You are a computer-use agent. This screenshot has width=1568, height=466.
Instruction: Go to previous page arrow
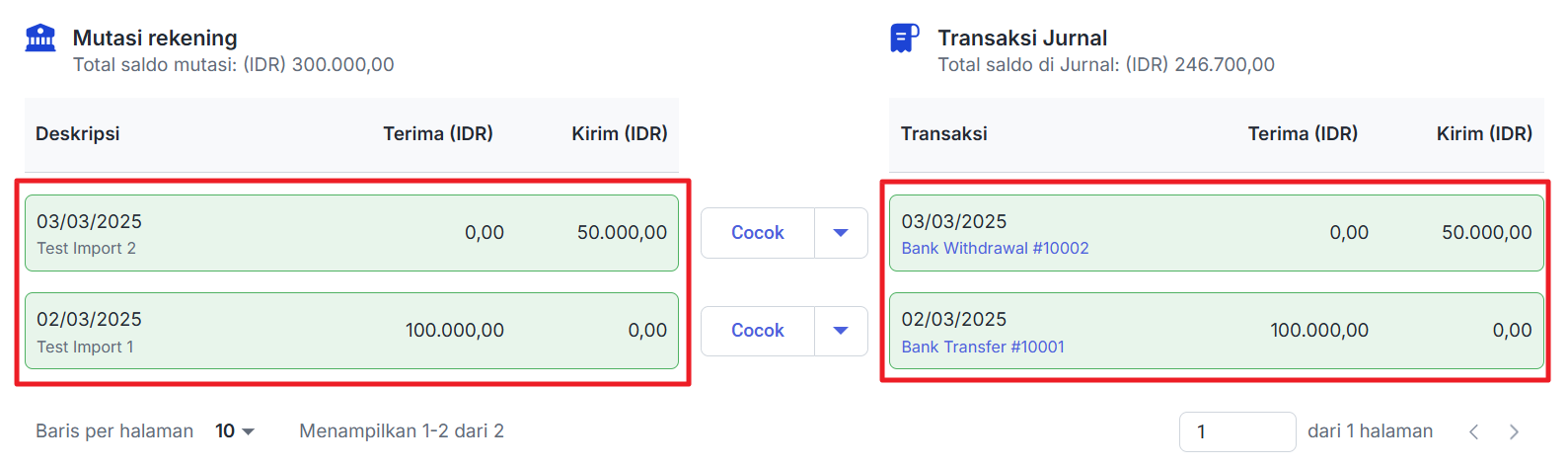[x=1473, y=431]
